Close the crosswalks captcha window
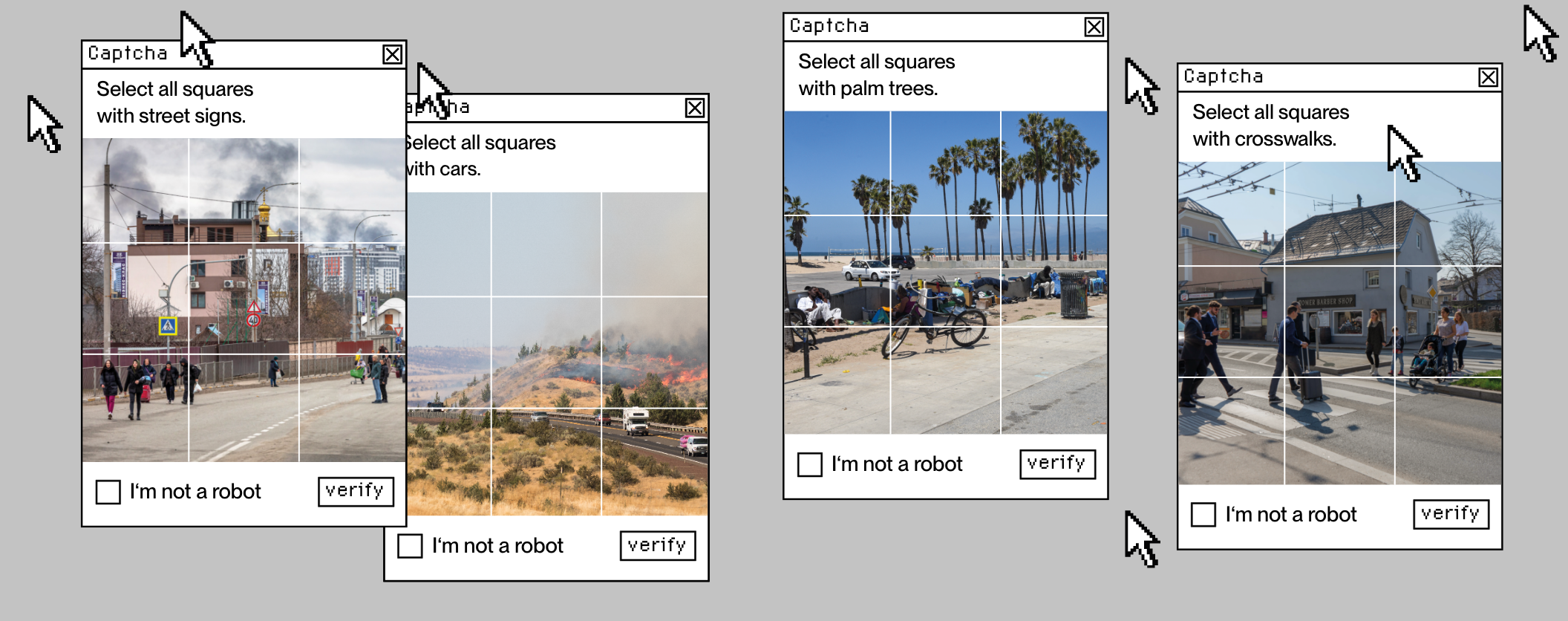This screenshot has height=621, width=1568. [1487, 77]
